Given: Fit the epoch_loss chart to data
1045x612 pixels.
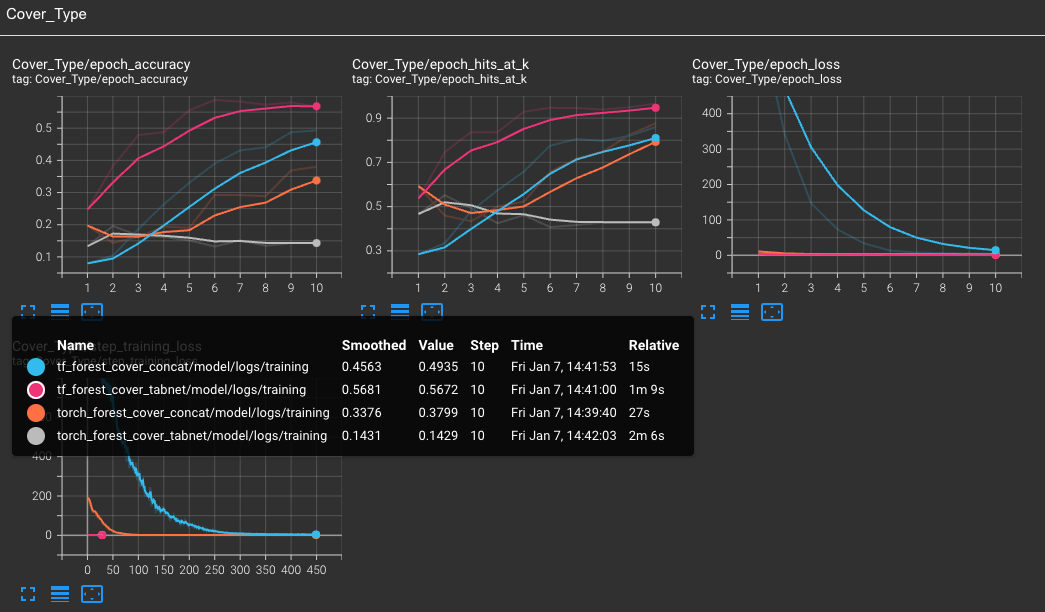Looking at the screenshot, I should tap(771, 311).
